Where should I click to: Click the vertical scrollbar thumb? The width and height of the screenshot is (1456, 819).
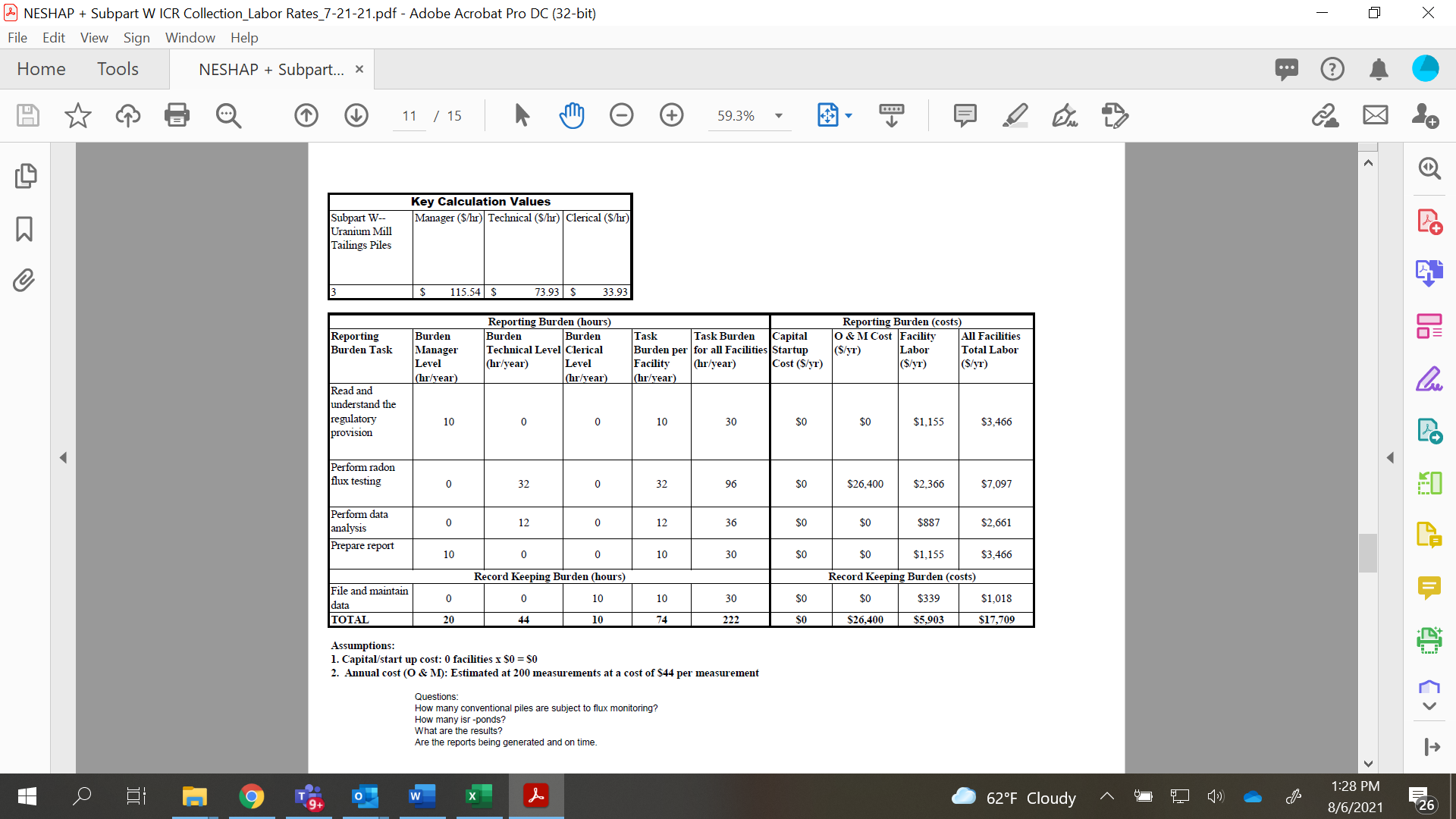(x=1367, y=553)
